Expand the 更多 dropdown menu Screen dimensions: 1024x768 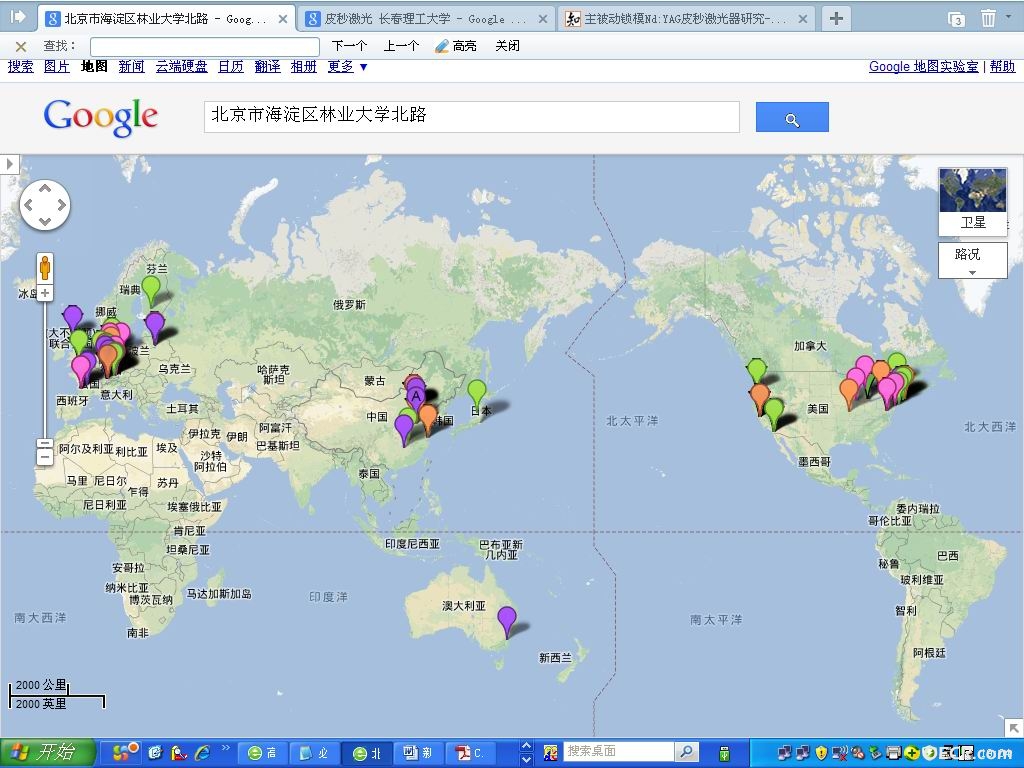[347, 67]
